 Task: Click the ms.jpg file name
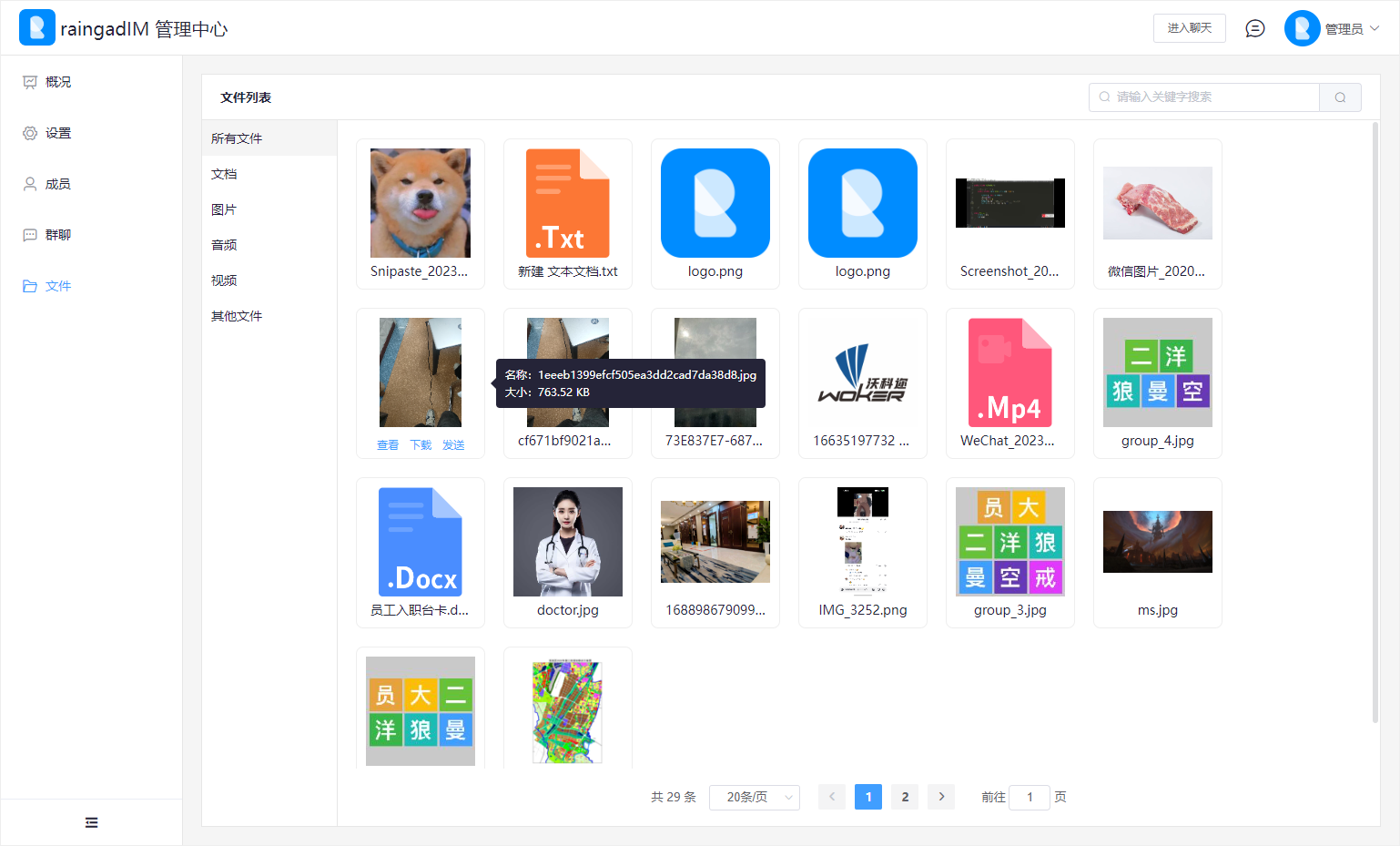pyautogui.click(x=1158, y=610)
